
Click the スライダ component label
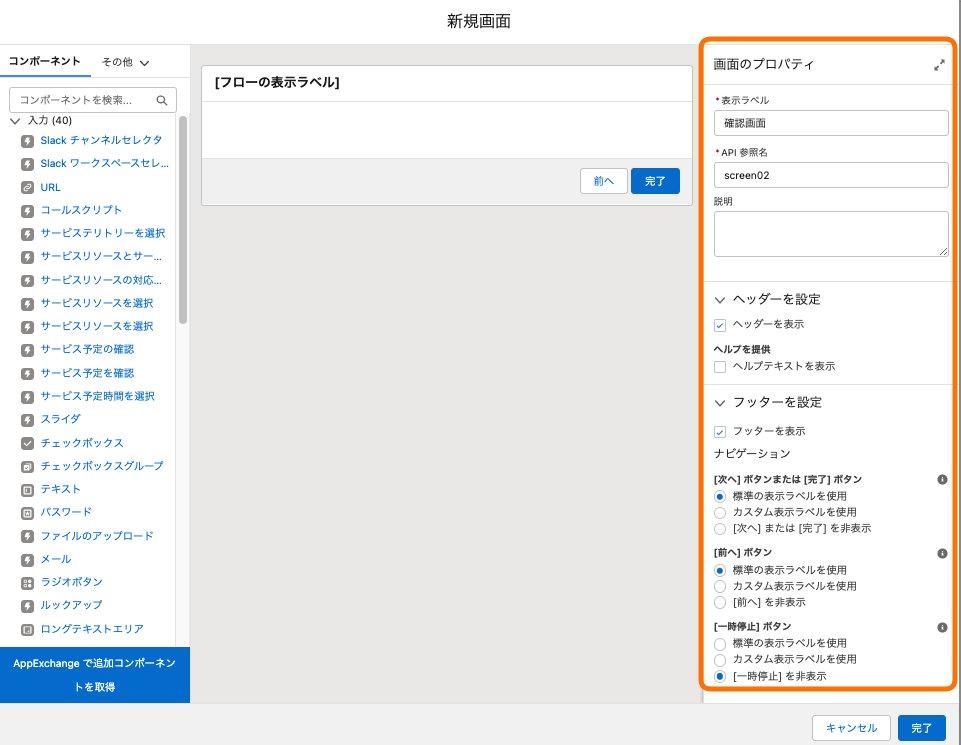pos(60,419)
